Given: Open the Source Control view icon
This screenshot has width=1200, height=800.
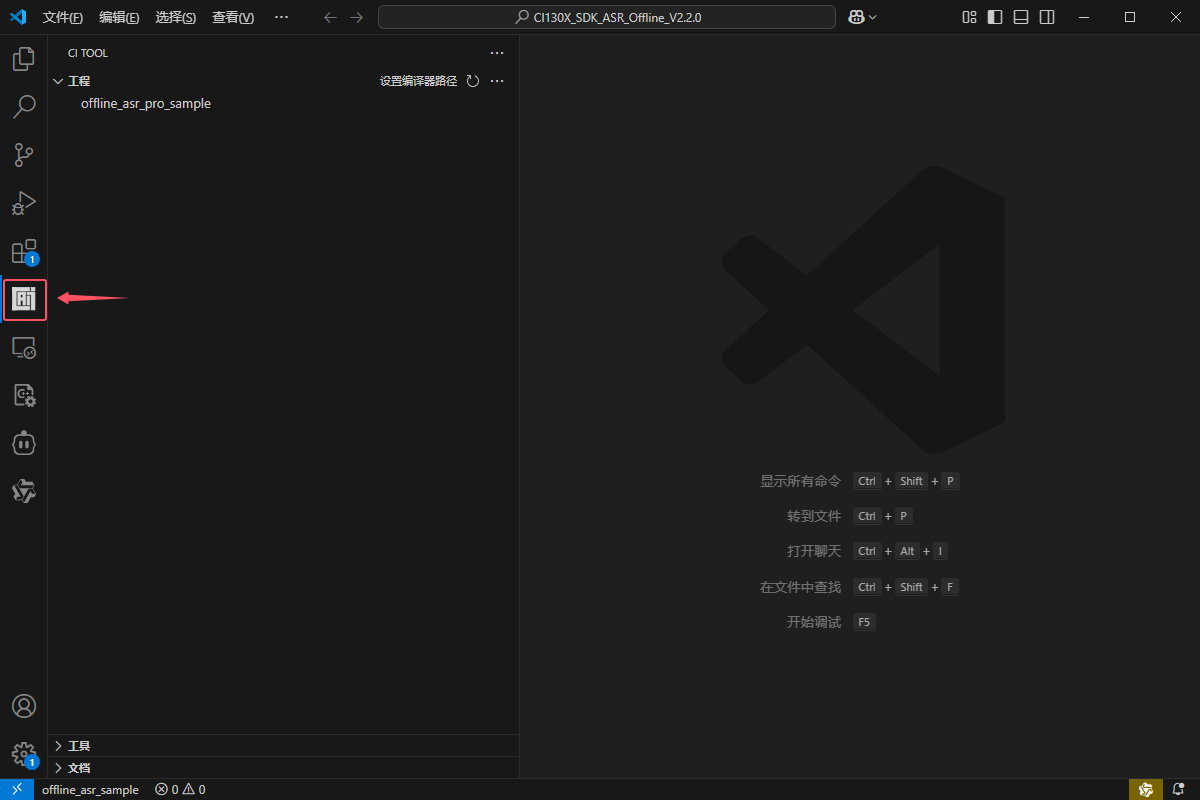Looking at the screenshot, I should (23, 154).
